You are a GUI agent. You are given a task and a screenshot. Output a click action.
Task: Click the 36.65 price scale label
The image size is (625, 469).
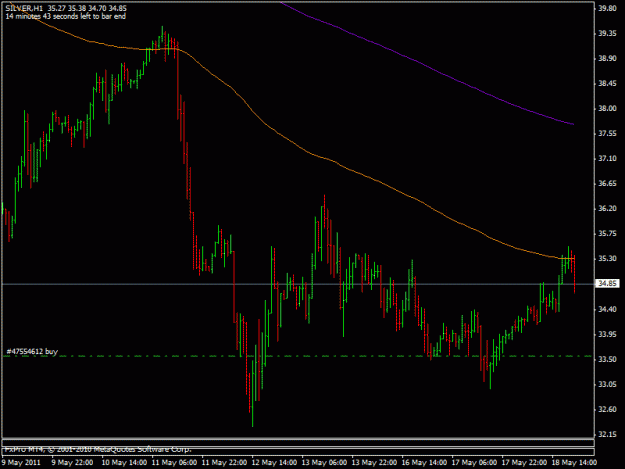607,184
